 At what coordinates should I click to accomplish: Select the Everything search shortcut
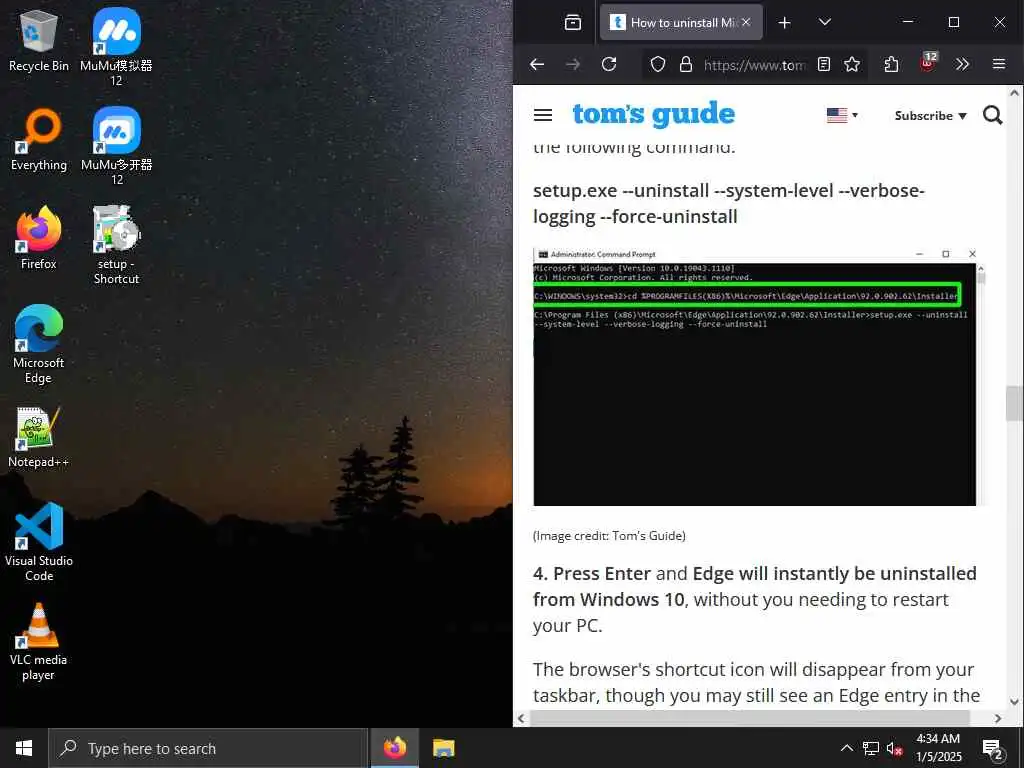pyautogui.click(x=39, y=140)
